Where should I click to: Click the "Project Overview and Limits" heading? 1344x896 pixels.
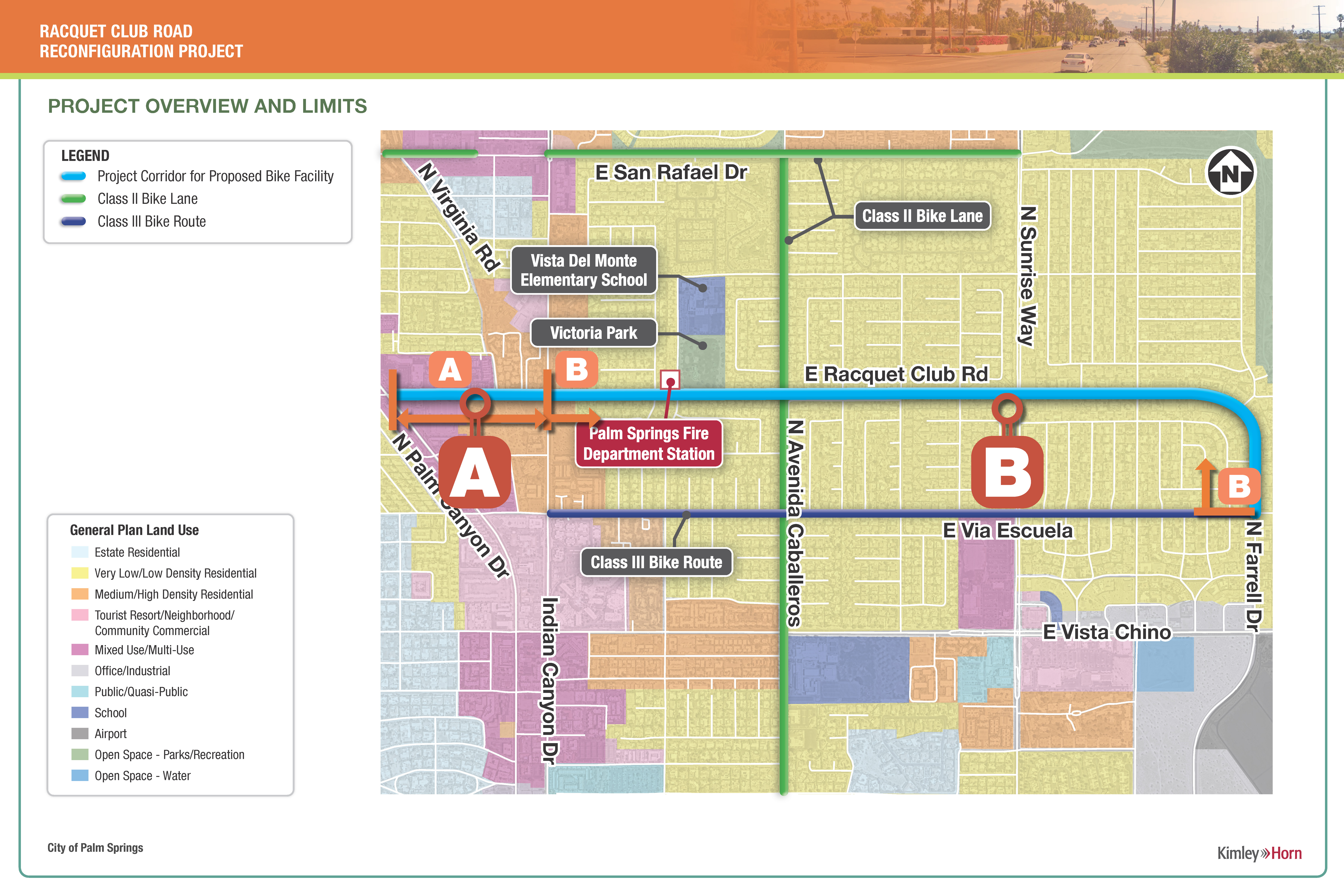coord(207,106)
